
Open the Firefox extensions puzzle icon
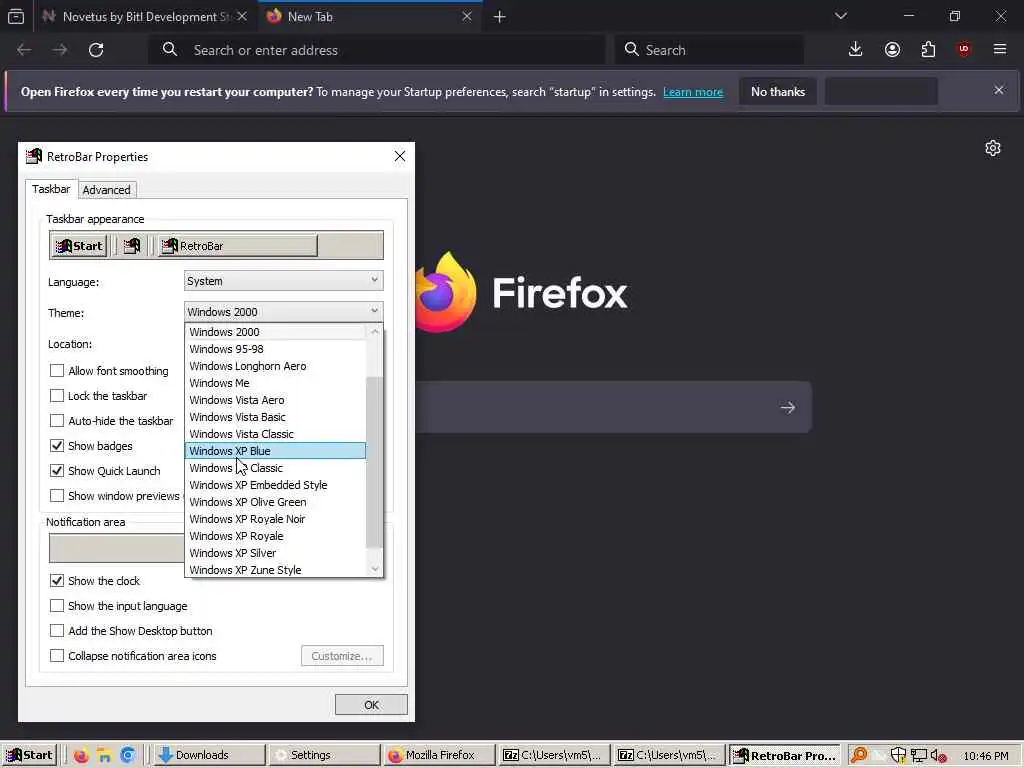(x=928, y=50)
